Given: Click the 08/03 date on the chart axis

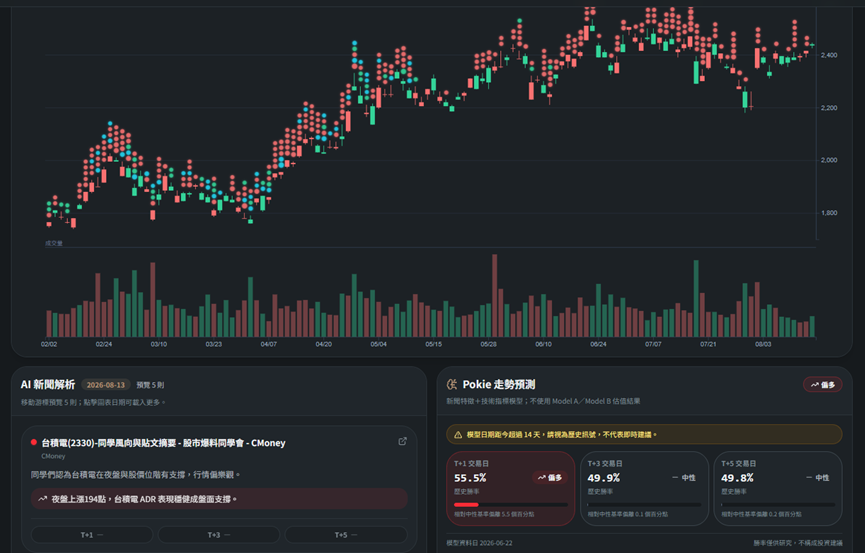Looking at the screenshot, I should click(x=763, y=344).
